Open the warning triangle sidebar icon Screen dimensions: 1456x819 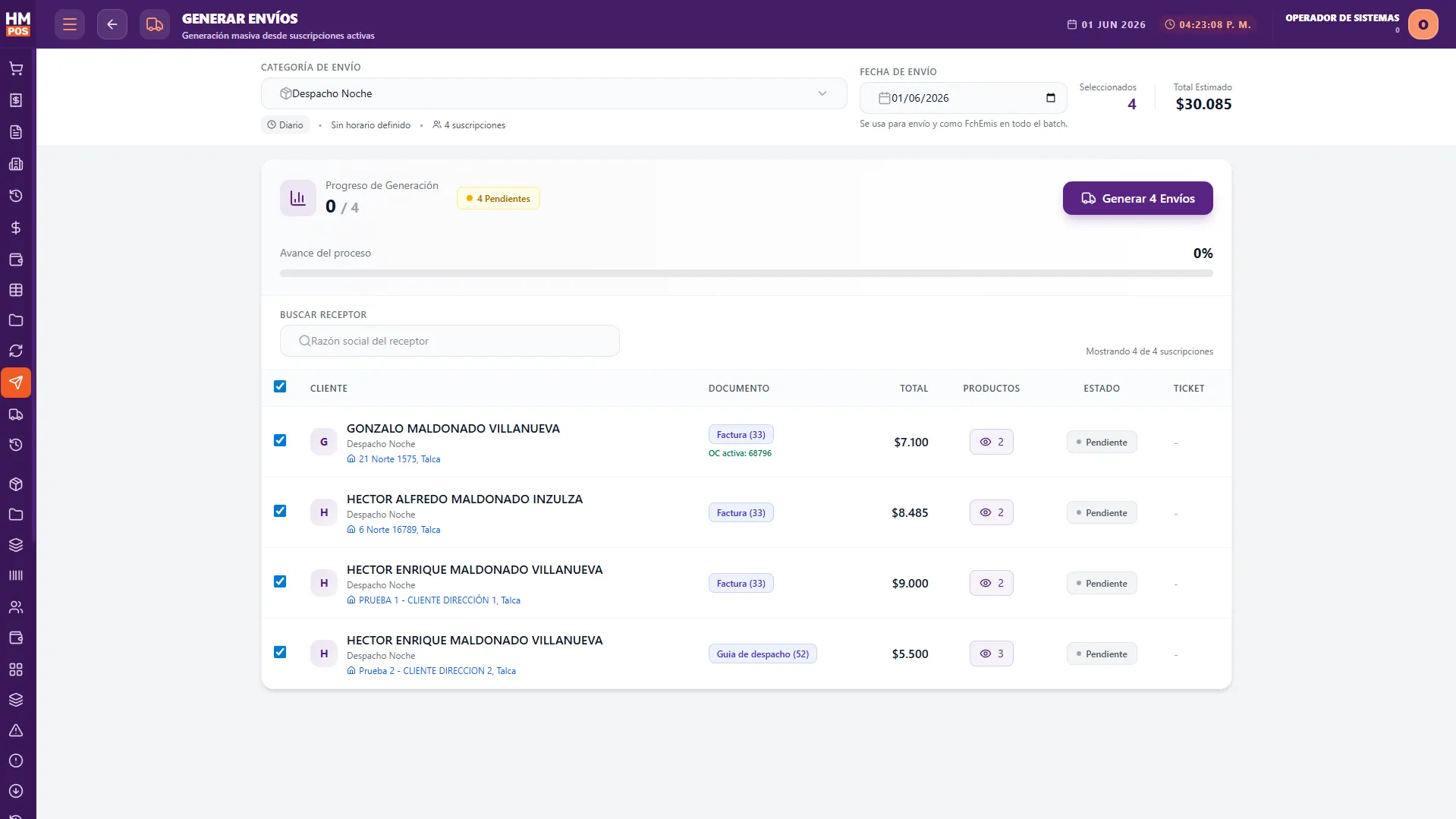click(16, 730)
